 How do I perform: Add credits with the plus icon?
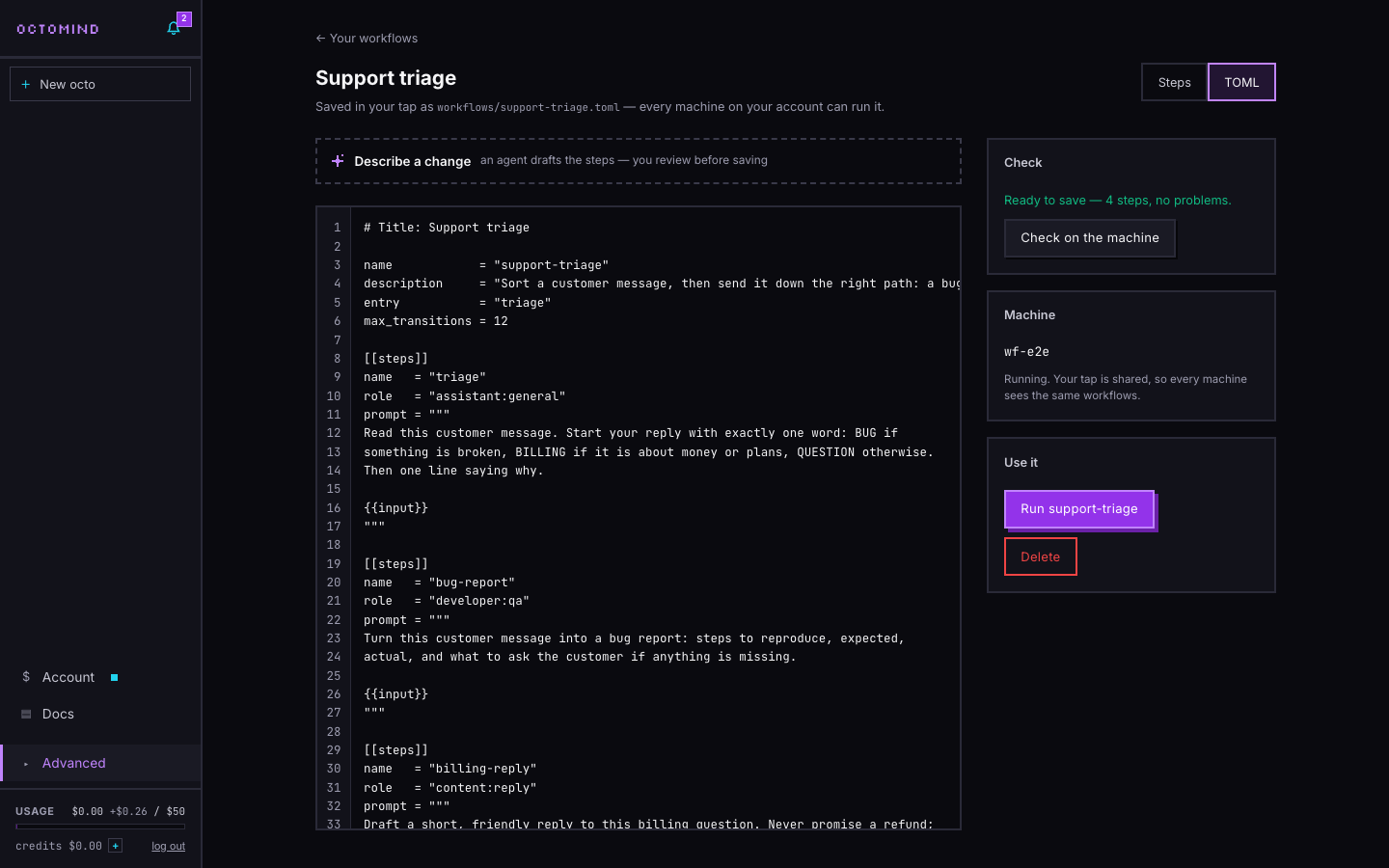(x=115, y=846)
